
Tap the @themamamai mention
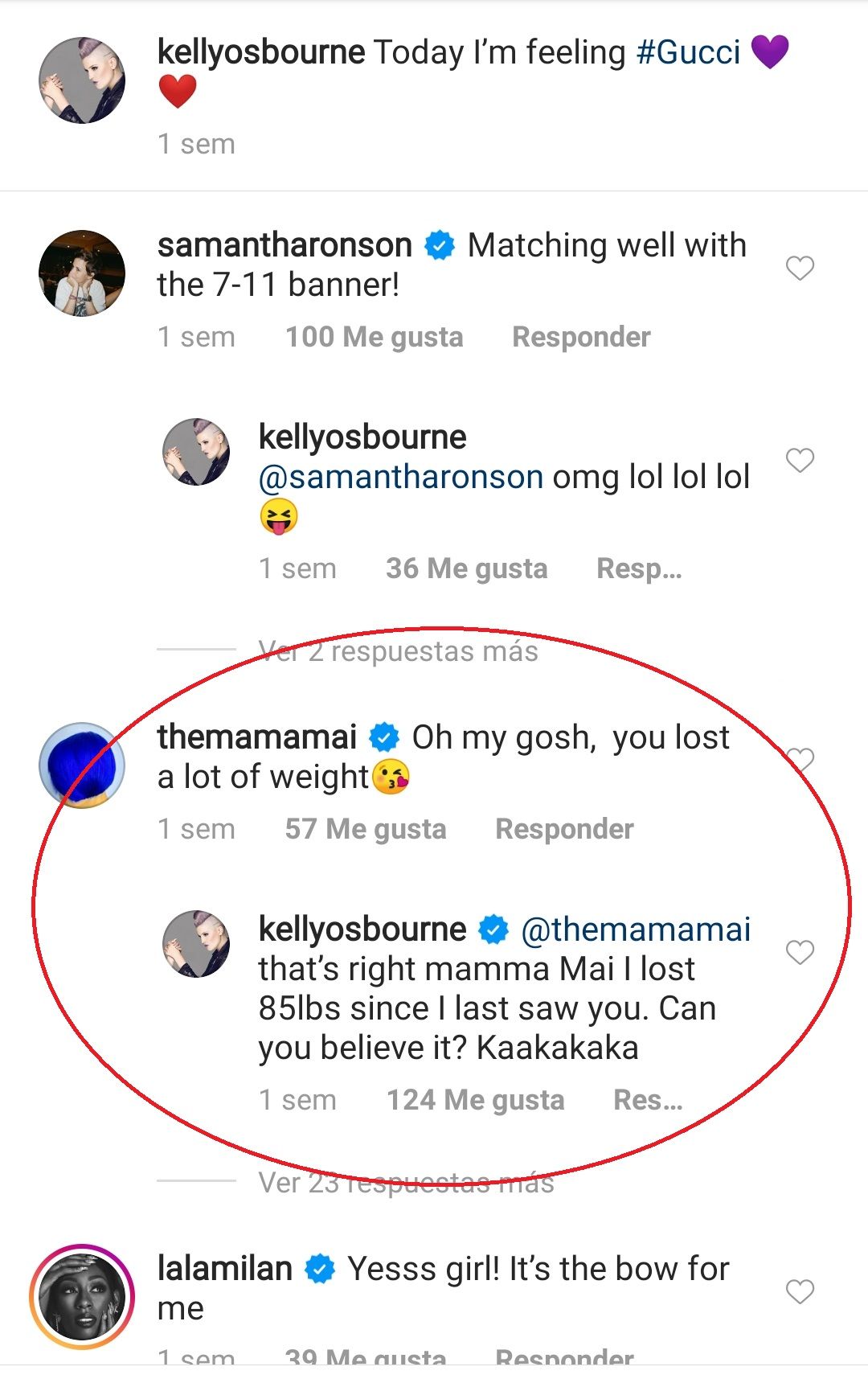tap(636, 930)
